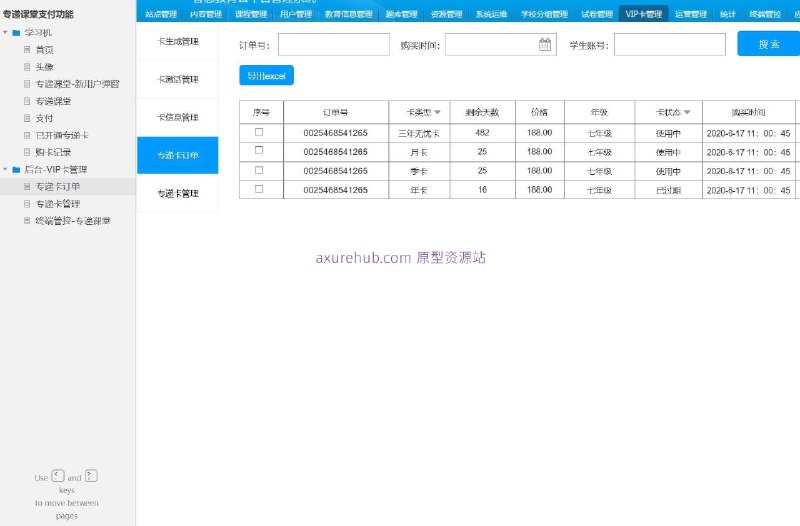Collapse the 学习机 tree node arrow
Screen dimensions: 800x526
coord(5,33)
